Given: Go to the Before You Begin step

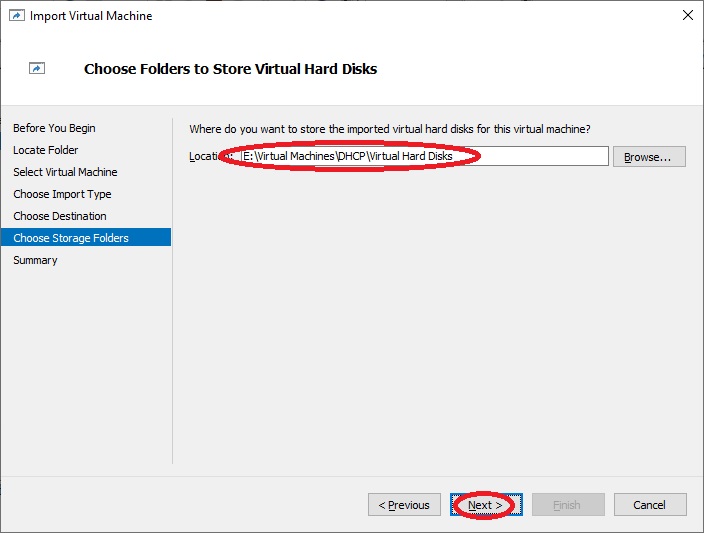Looking at the screenshot, I should point(54,128).
